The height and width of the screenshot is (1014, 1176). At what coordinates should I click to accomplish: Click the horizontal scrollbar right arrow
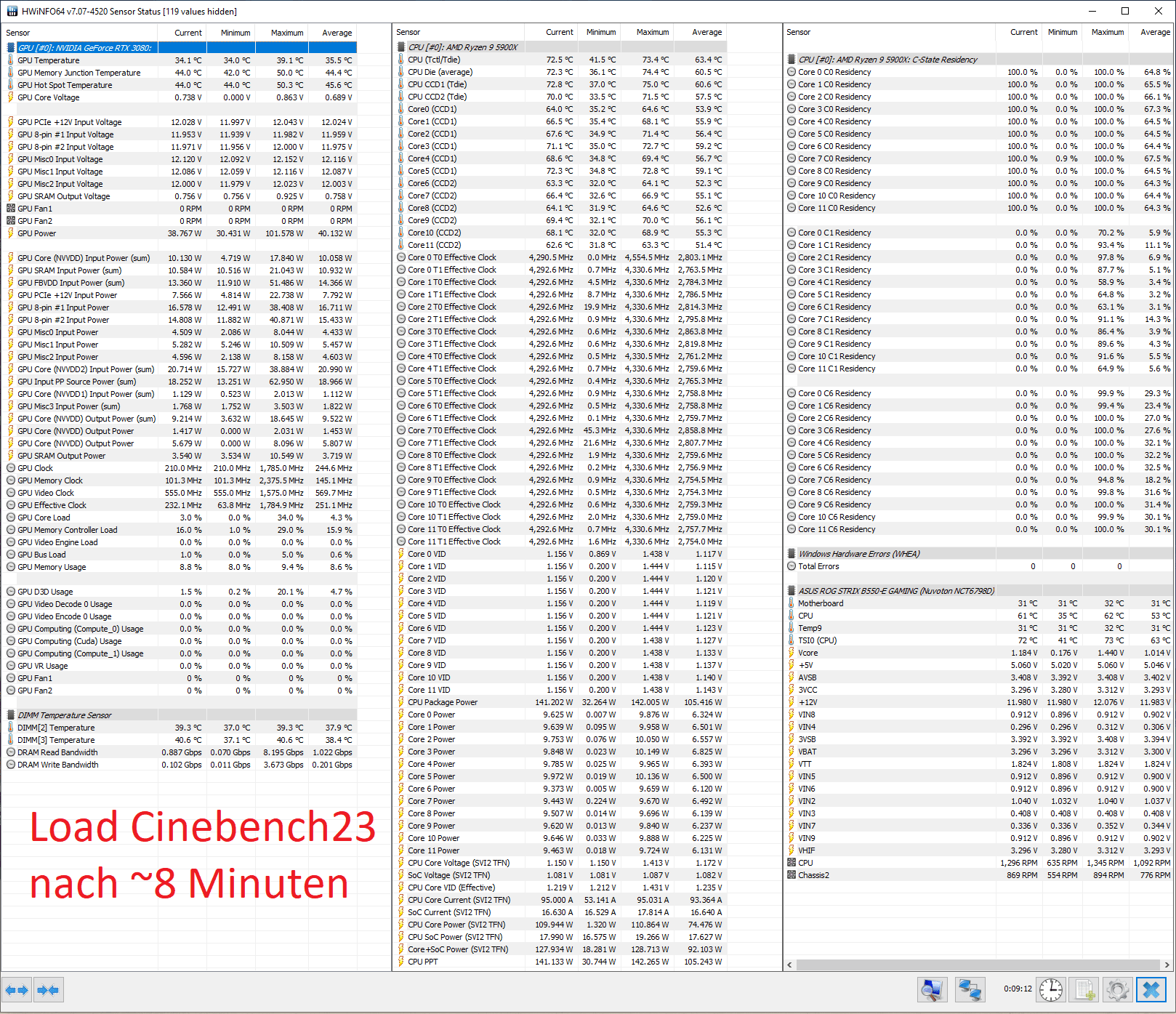[x=1167, y=965]
